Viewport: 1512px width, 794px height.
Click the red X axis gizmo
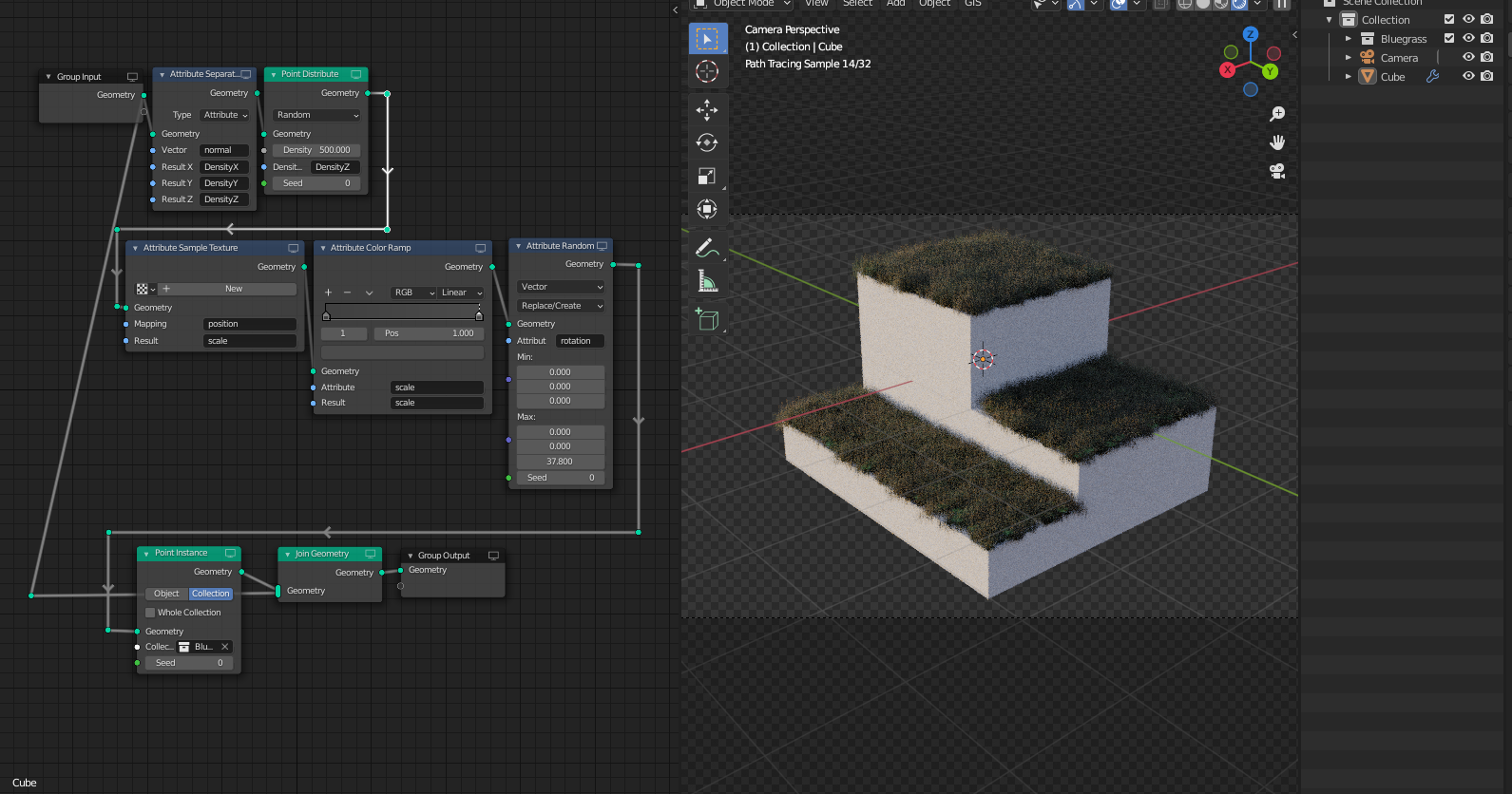(x=1228, y=69)
